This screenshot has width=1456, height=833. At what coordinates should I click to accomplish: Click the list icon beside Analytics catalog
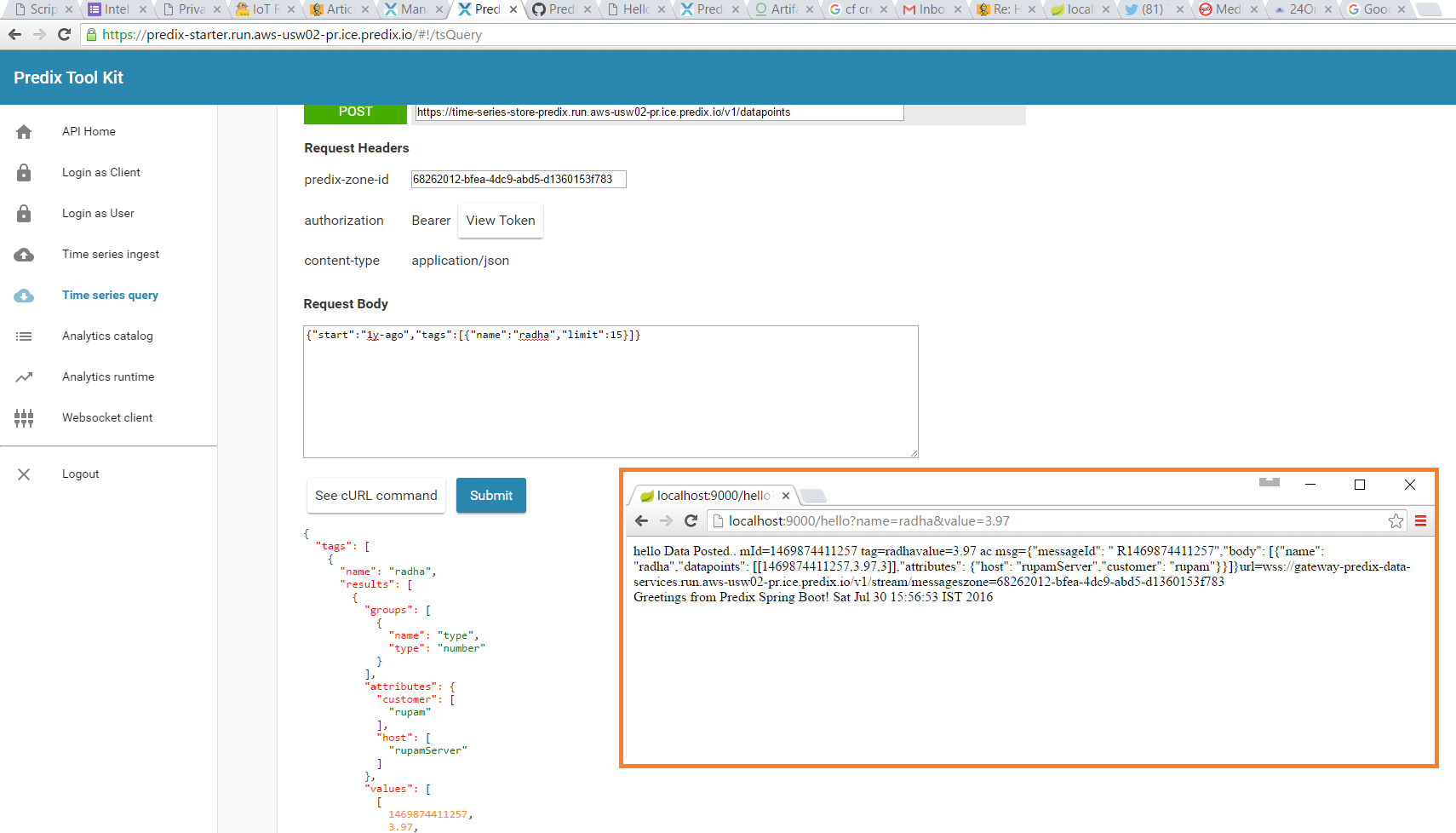24,336
